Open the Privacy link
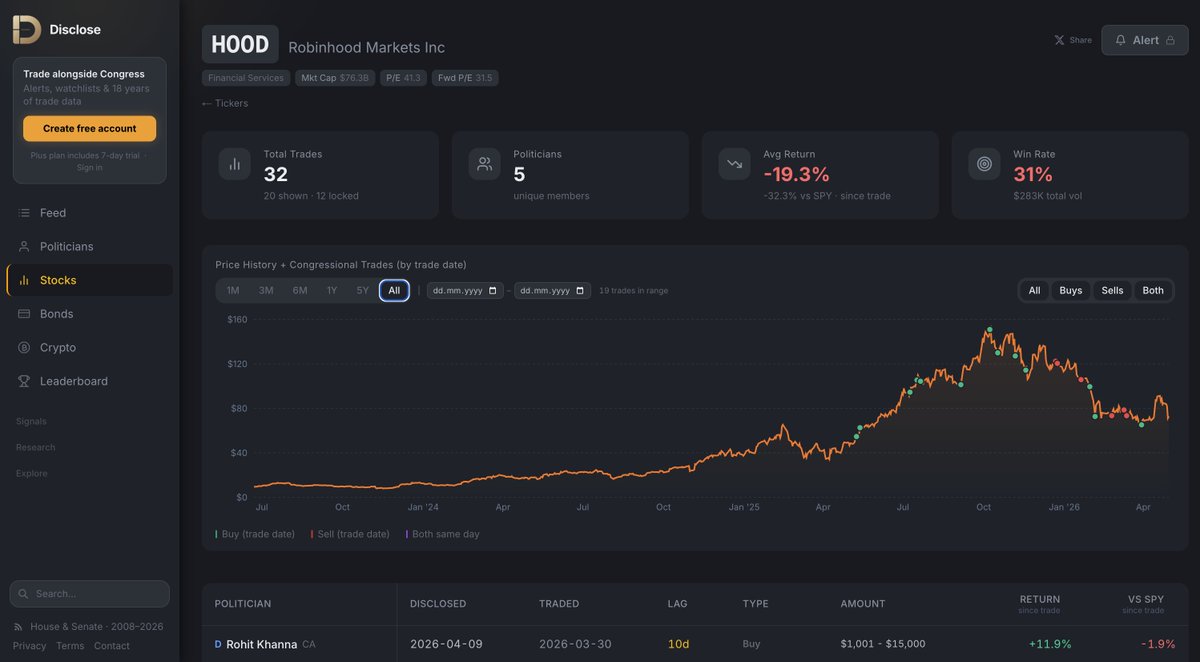This screenshot has height=662, width=1200. [29, 646]
